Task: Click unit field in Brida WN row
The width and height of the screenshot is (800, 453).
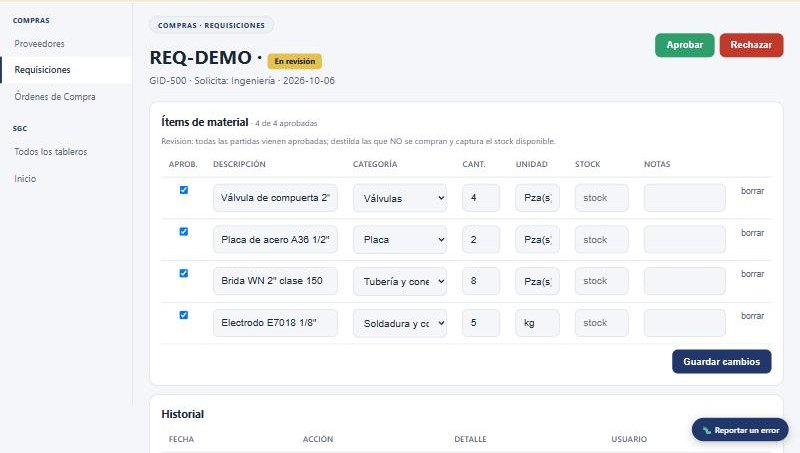Action: [537, 281]
